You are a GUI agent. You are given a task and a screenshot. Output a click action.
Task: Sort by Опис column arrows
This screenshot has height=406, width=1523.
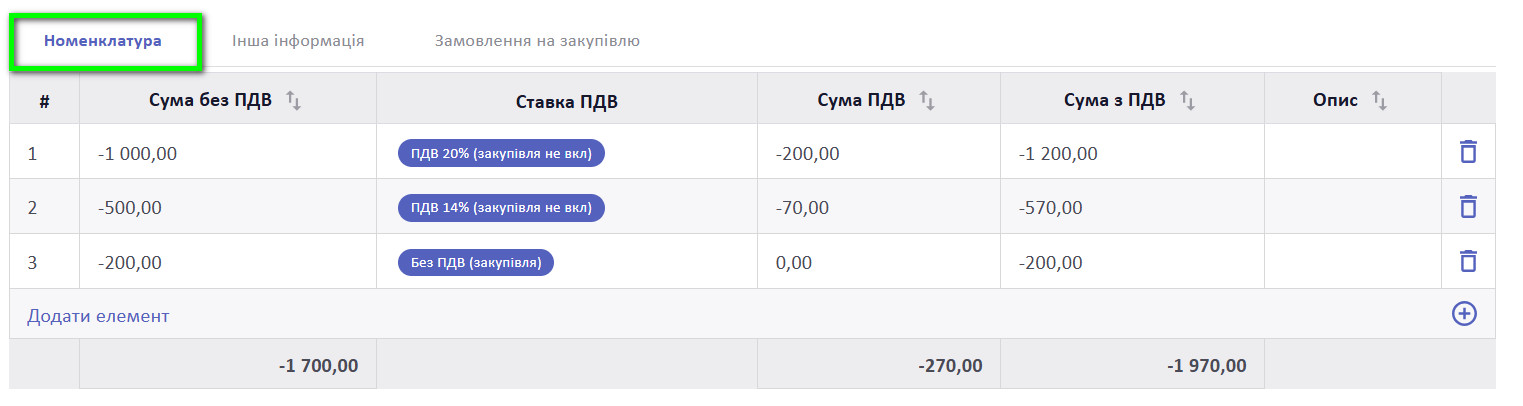click(1379, 100)
